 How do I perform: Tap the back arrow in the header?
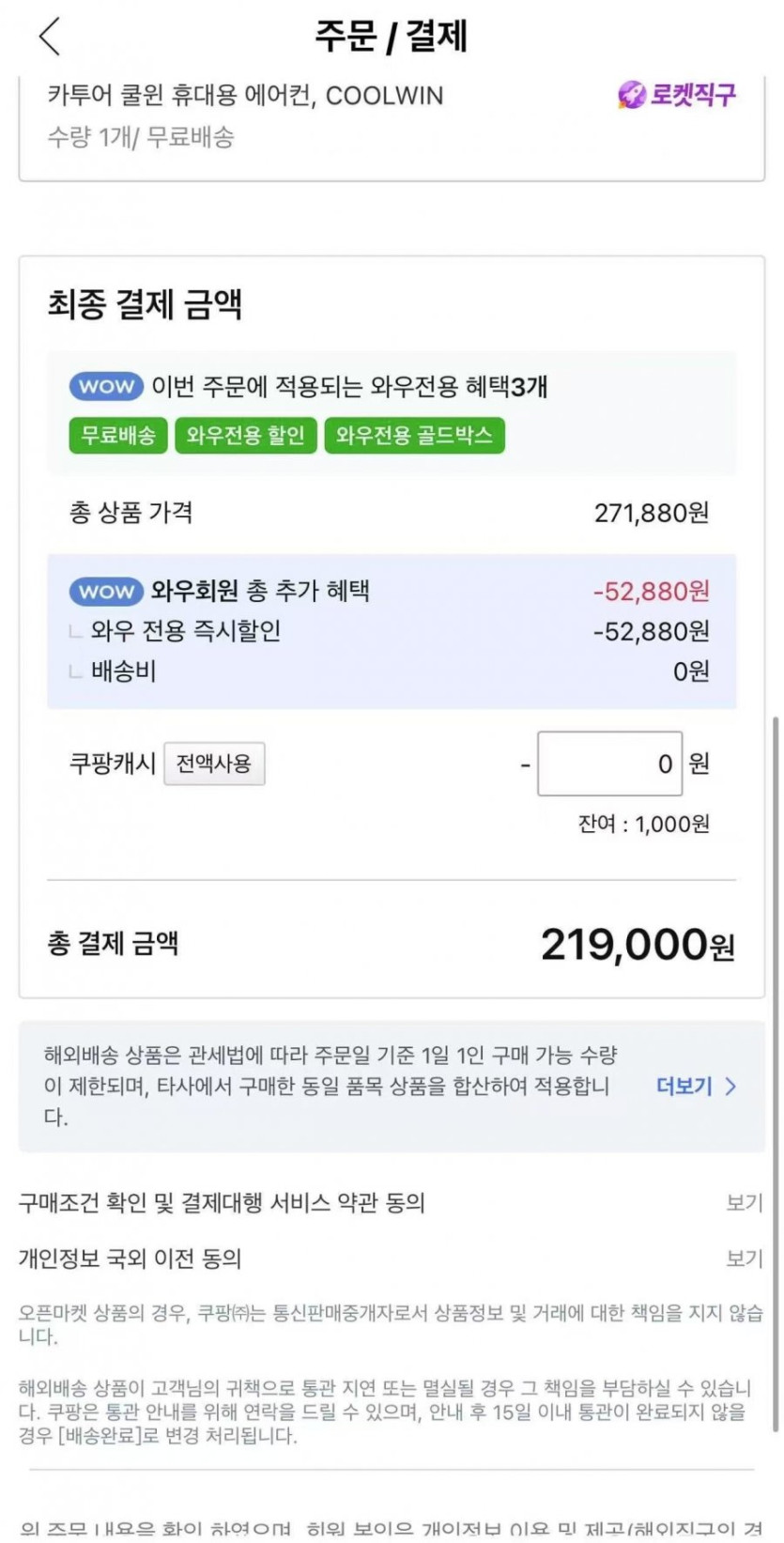(50, 37)
